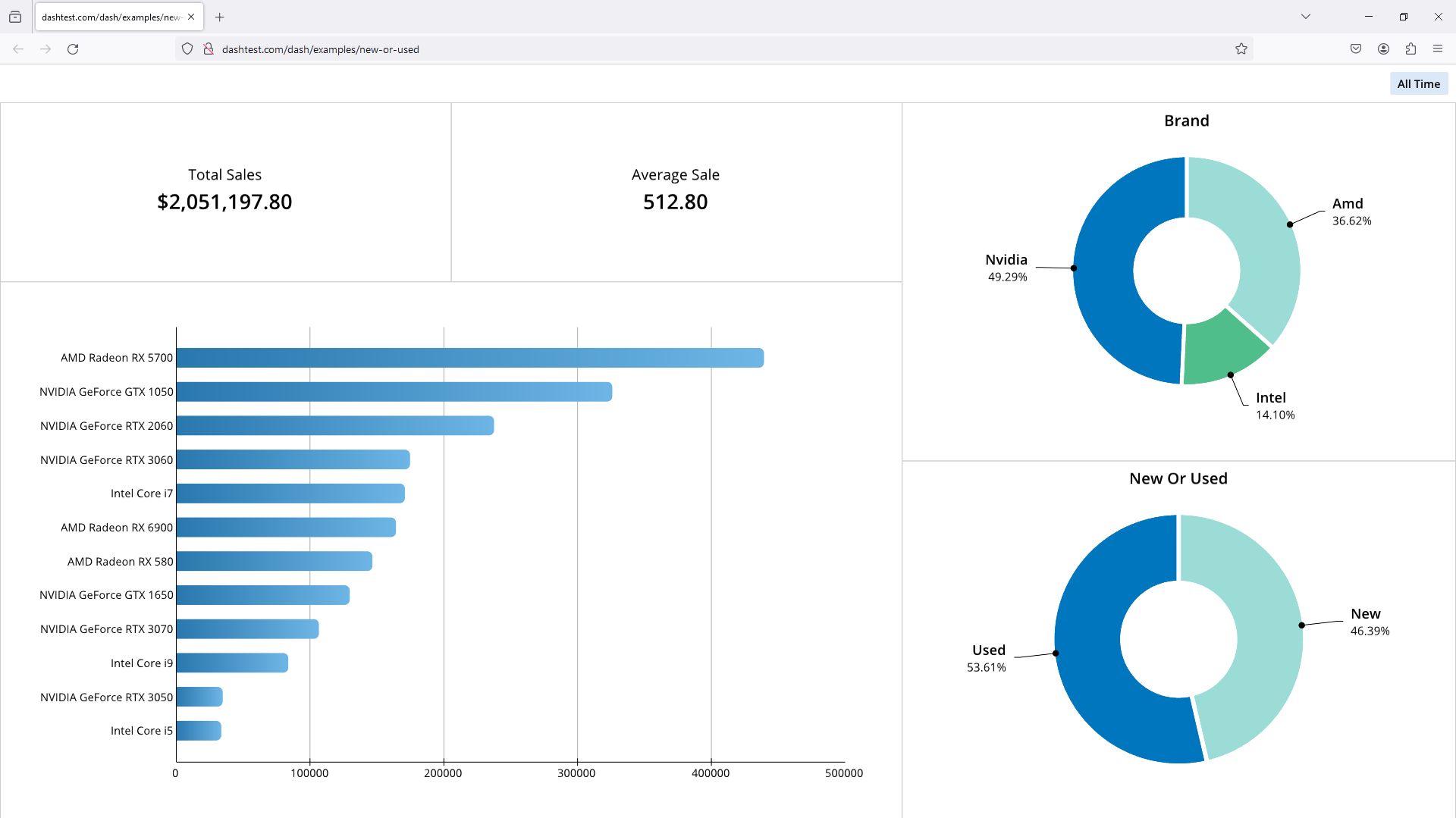Click the Intel Core i7 bar
This screenshot has width=1456, height=818.
[290, 494]
